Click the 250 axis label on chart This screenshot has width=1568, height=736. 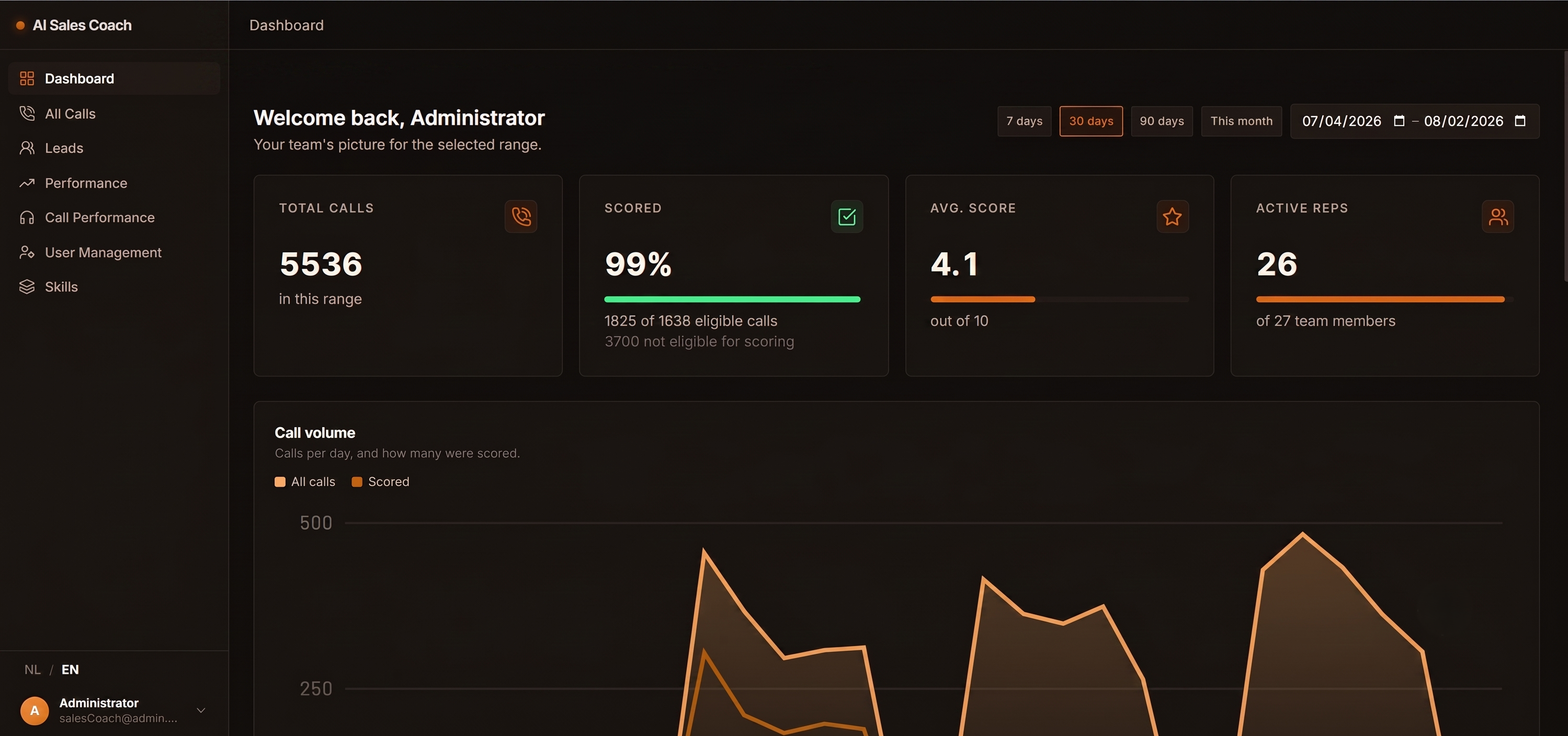pos(316,688)
